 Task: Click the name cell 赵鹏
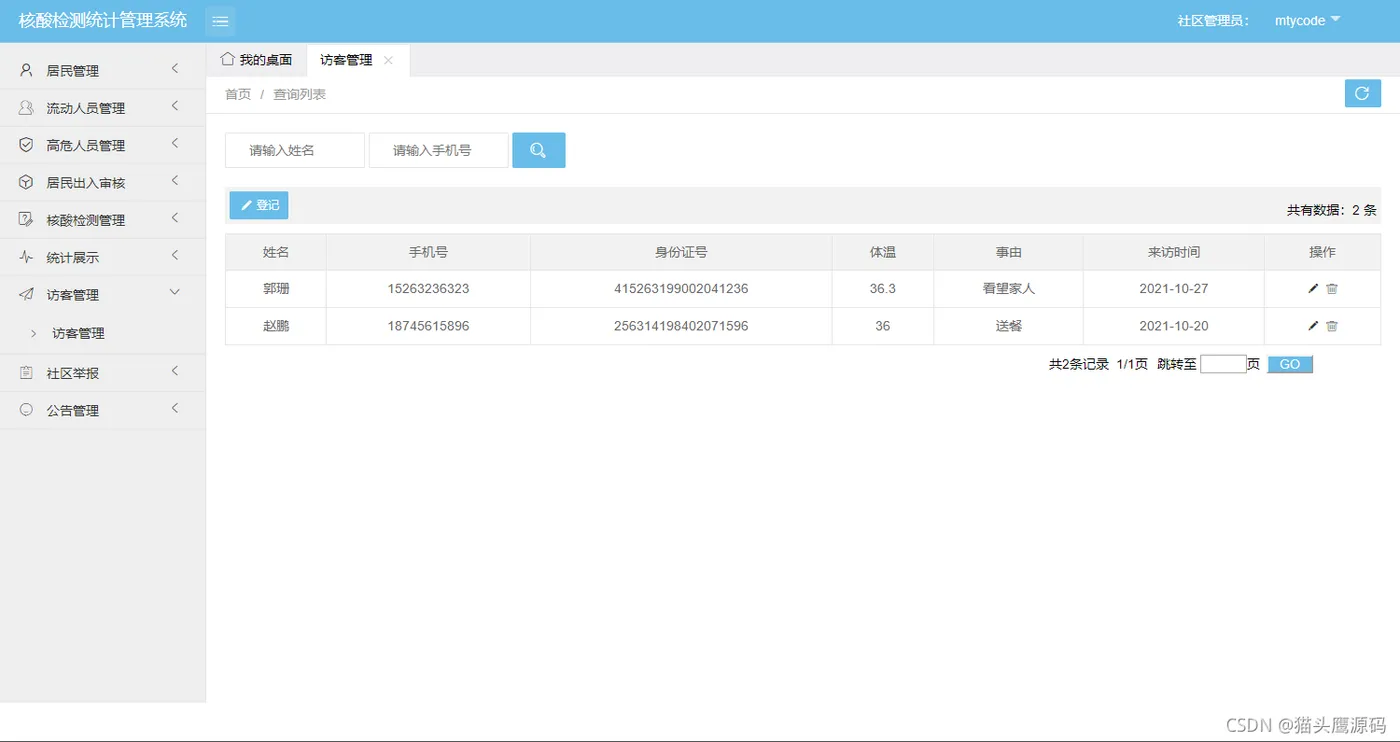276,326
